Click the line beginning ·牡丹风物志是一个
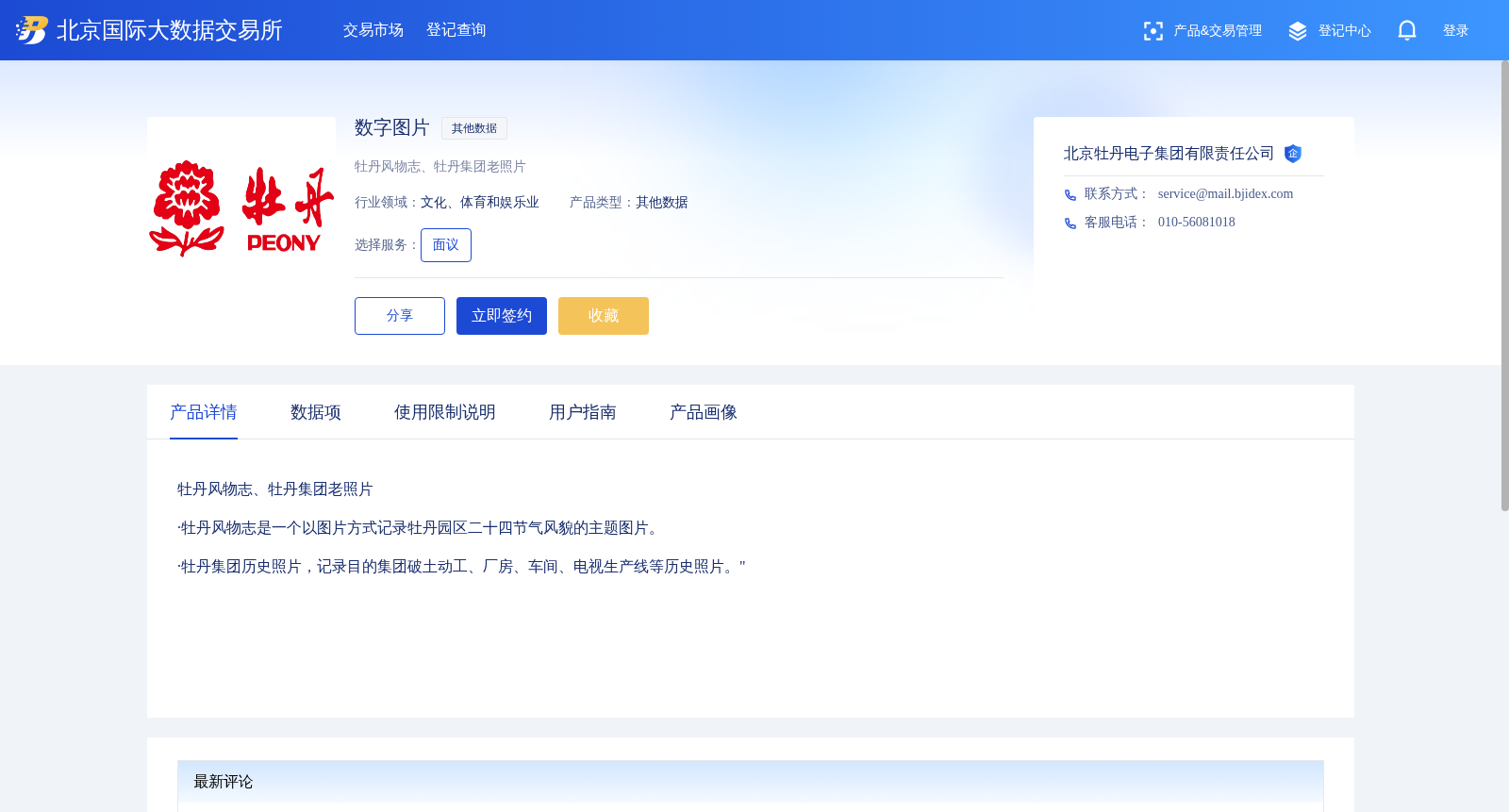This screenshot has width=1509, height=812. click(421, 528)
